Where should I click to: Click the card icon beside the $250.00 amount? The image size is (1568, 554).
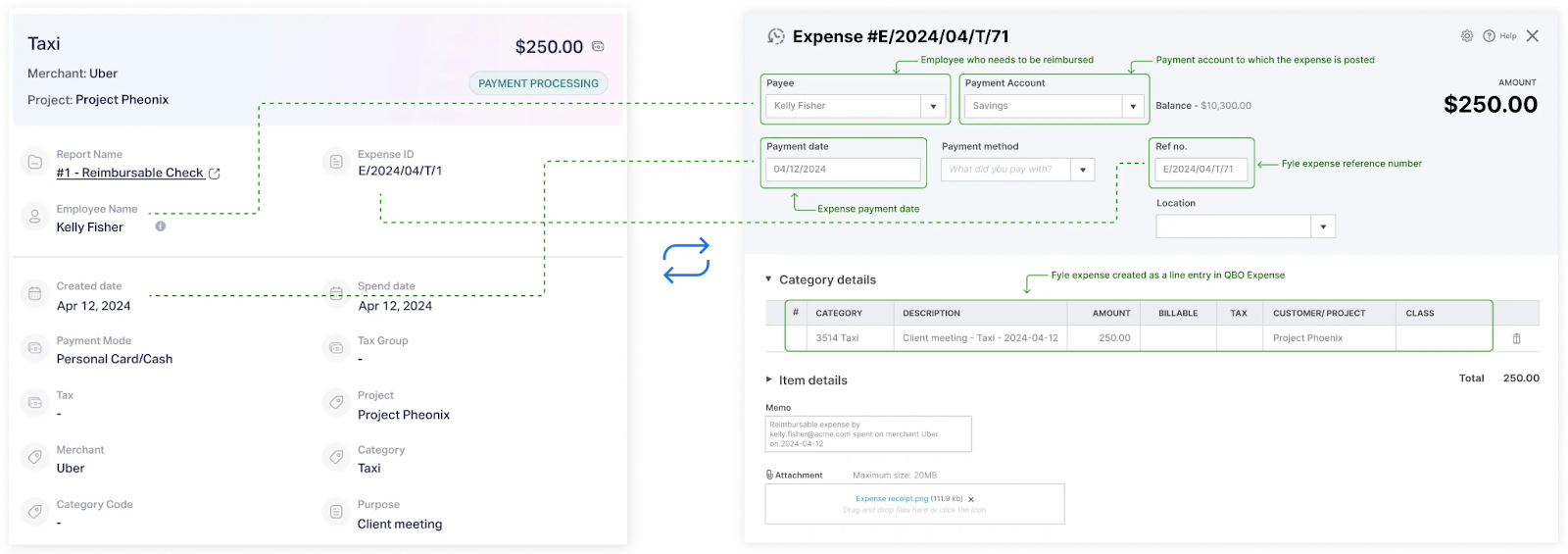pos(598,46)
